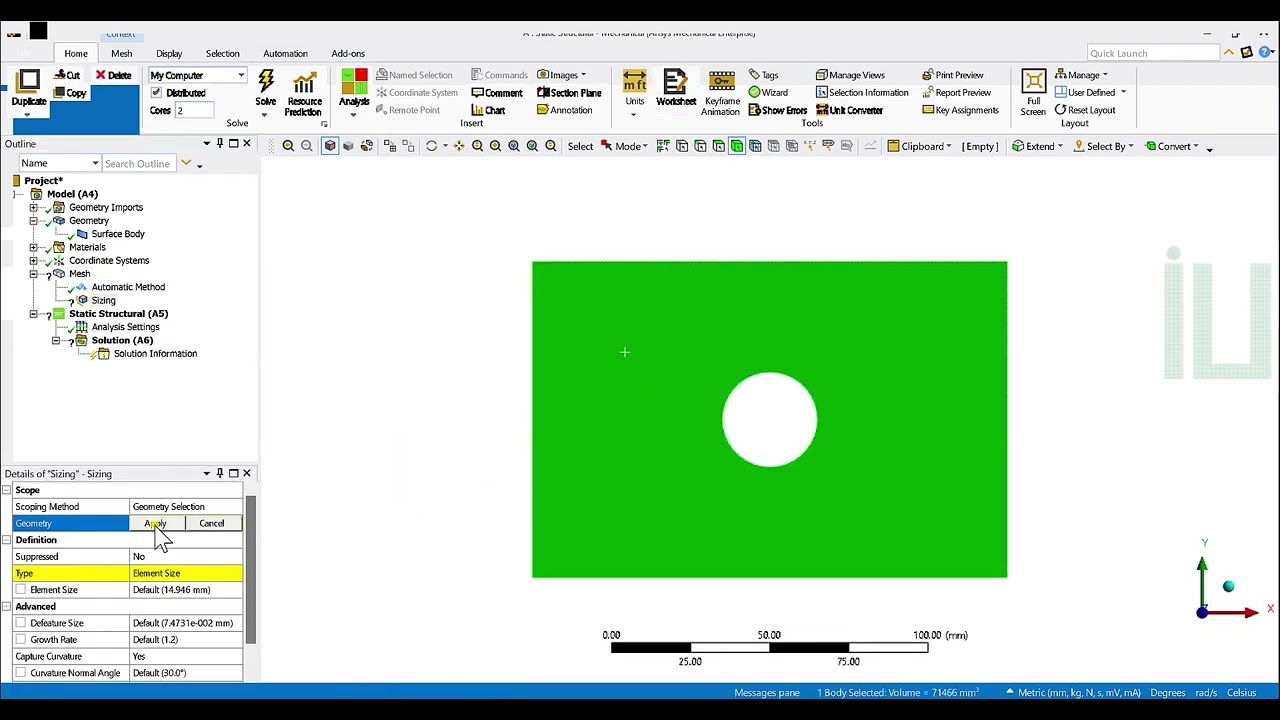Switch to the Add-ons tab
1280x720 pixels.
348,53
